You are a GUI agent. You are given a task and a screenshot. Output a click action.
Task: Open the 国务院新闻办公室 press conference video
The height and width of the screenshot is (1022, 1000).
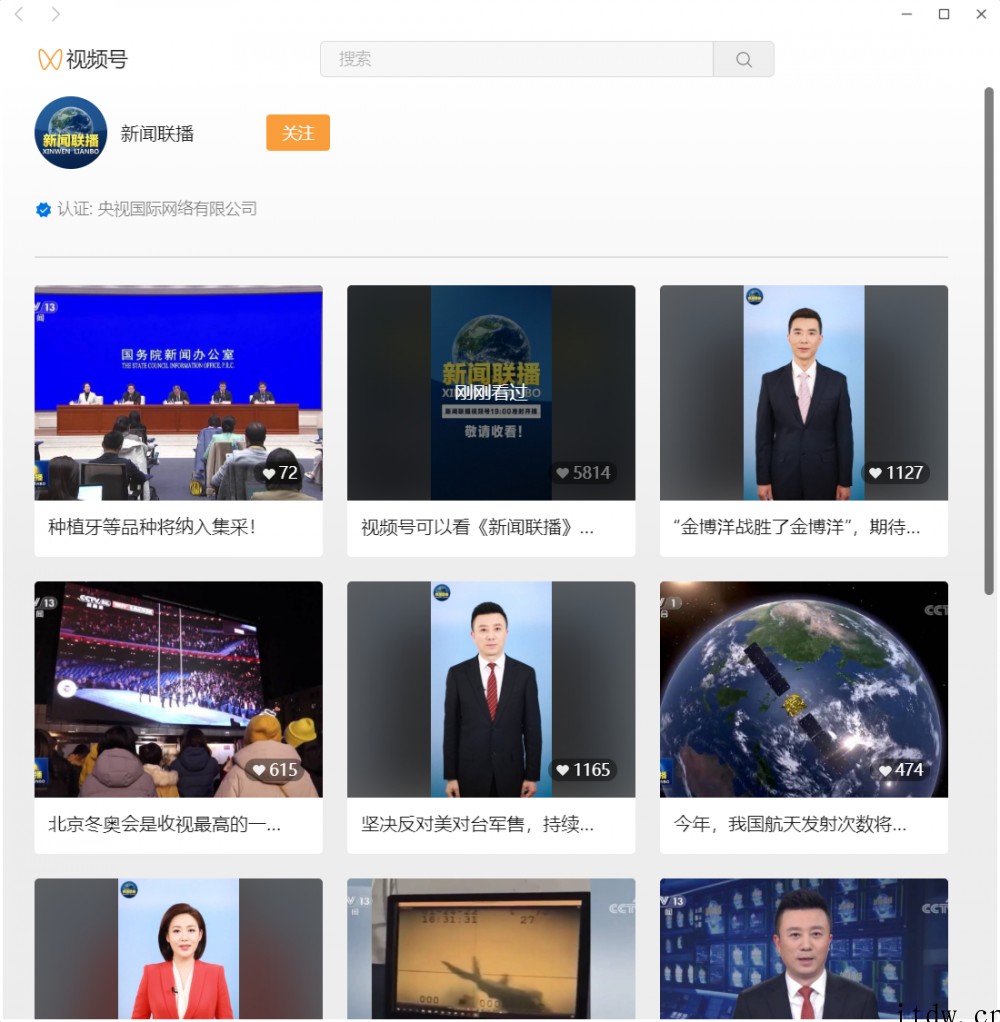pos(178,392)
